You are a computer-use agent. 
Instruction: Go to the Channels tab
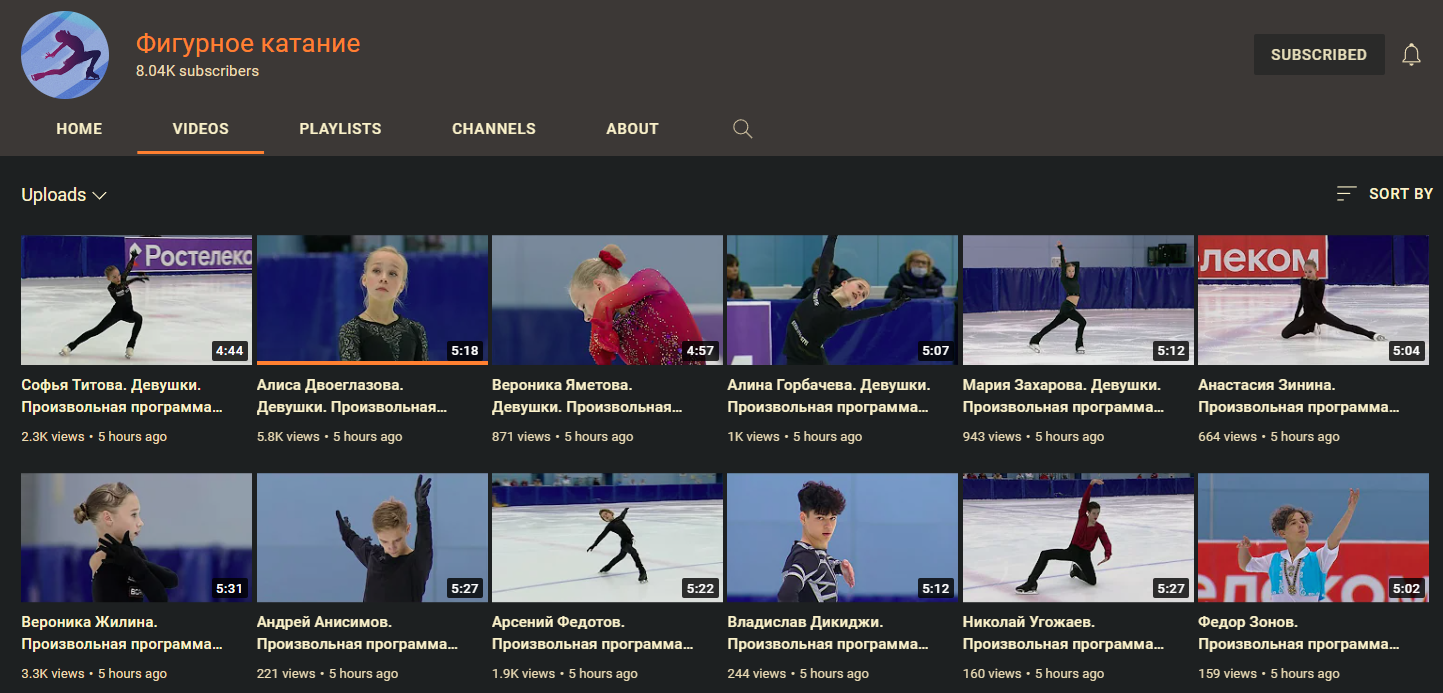[493, 129]
